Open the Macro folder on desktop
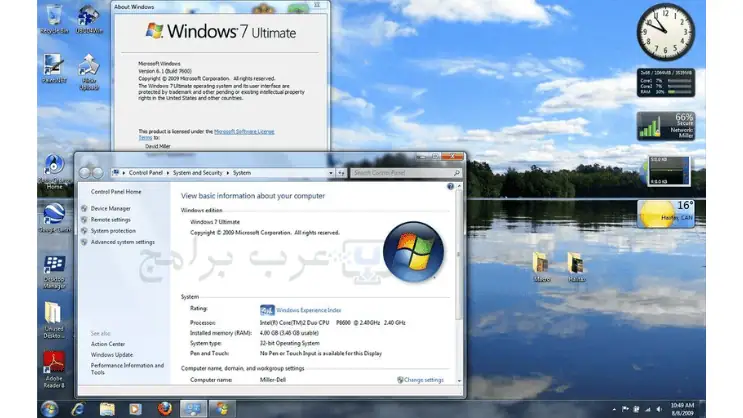The image size is (743, 418). 541,267
